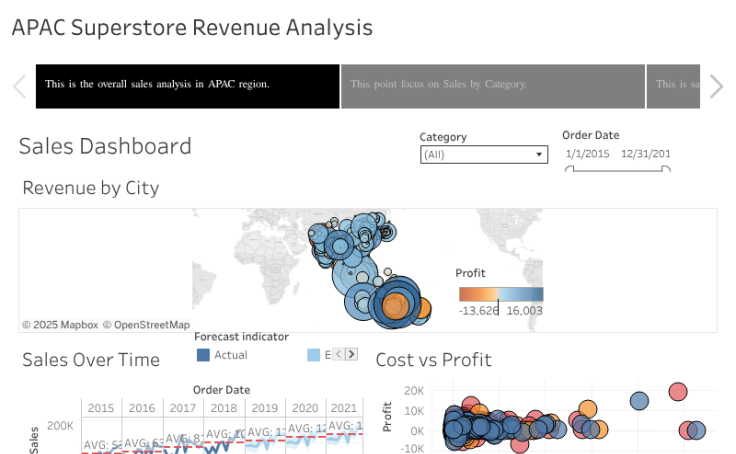Click the Profit color gradient legend
This screenshot has height=454, width=736.
(501, 294)
